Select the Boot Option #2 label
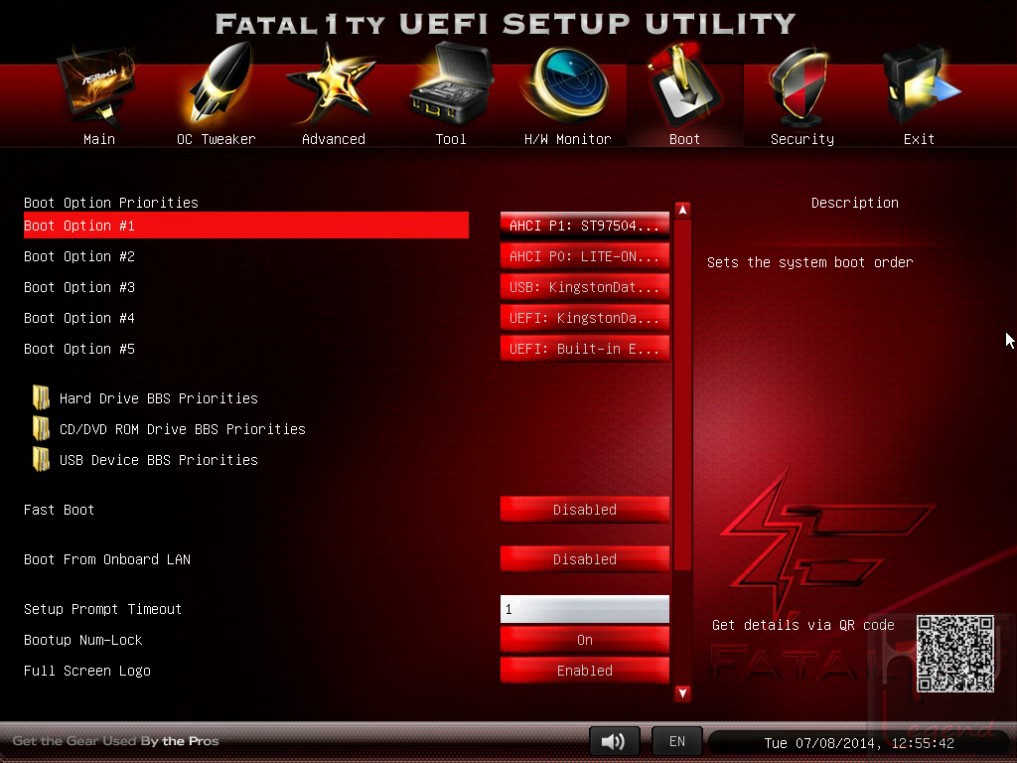This screenshot has width=1017, height=763. point(79,256)
